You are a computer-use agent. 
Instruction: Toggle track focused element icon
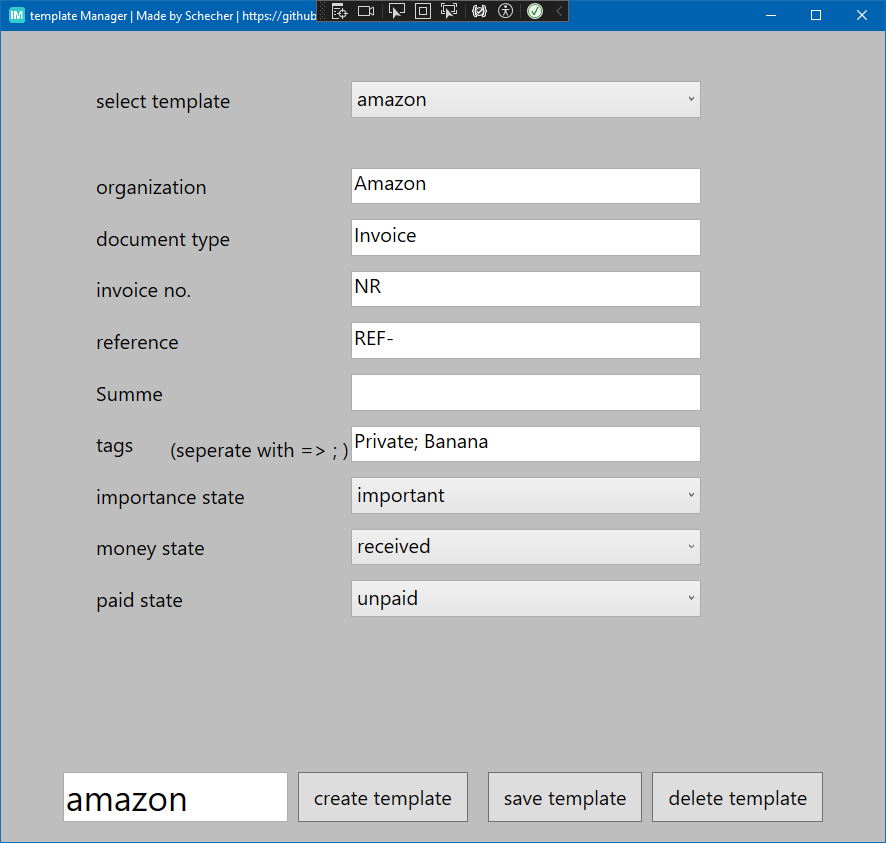coord(449,11)
